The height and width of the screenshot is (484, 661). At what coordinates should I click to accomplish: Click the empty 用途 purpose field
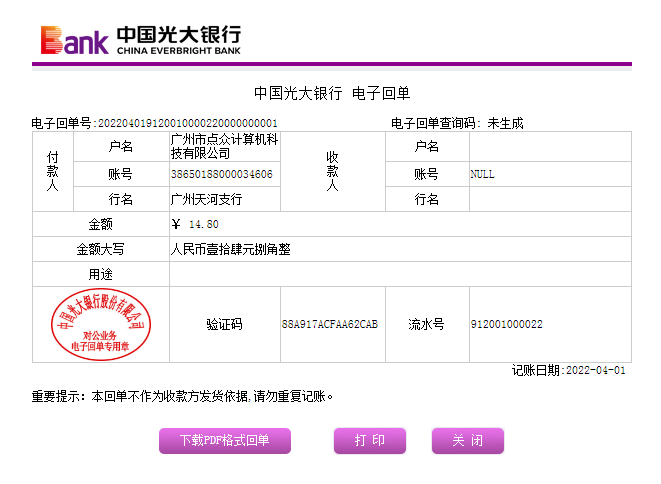coord(400,274)
